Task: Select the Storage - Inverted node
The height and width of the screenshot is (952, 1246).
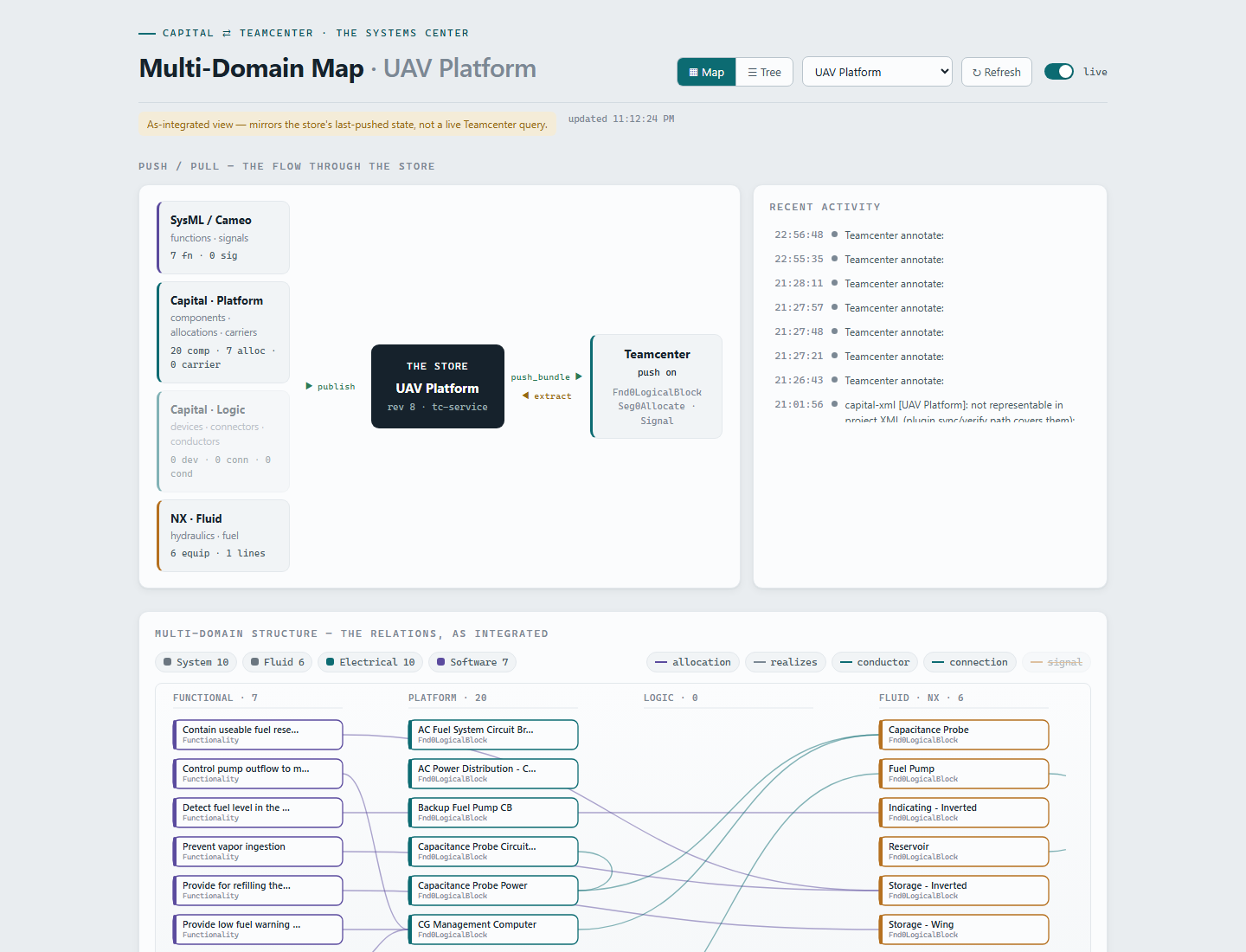Action: point(964,891)
